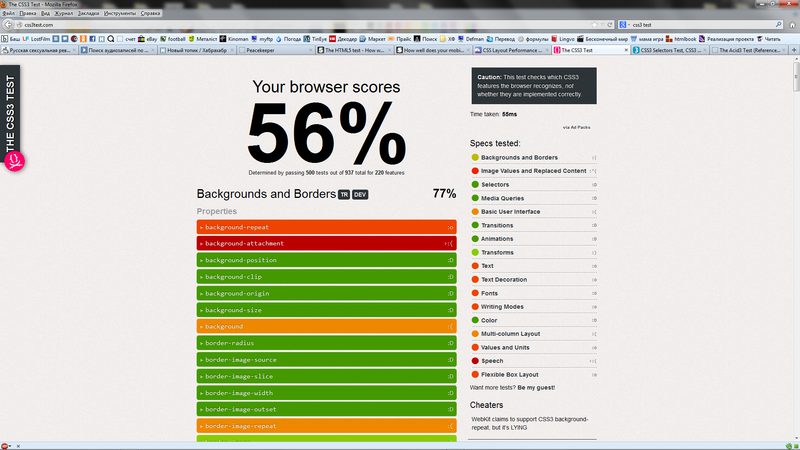Viewport: 800px width, 450px height.
Task: Click the 'css3 test' search field
Action: [x=702, y=24]
